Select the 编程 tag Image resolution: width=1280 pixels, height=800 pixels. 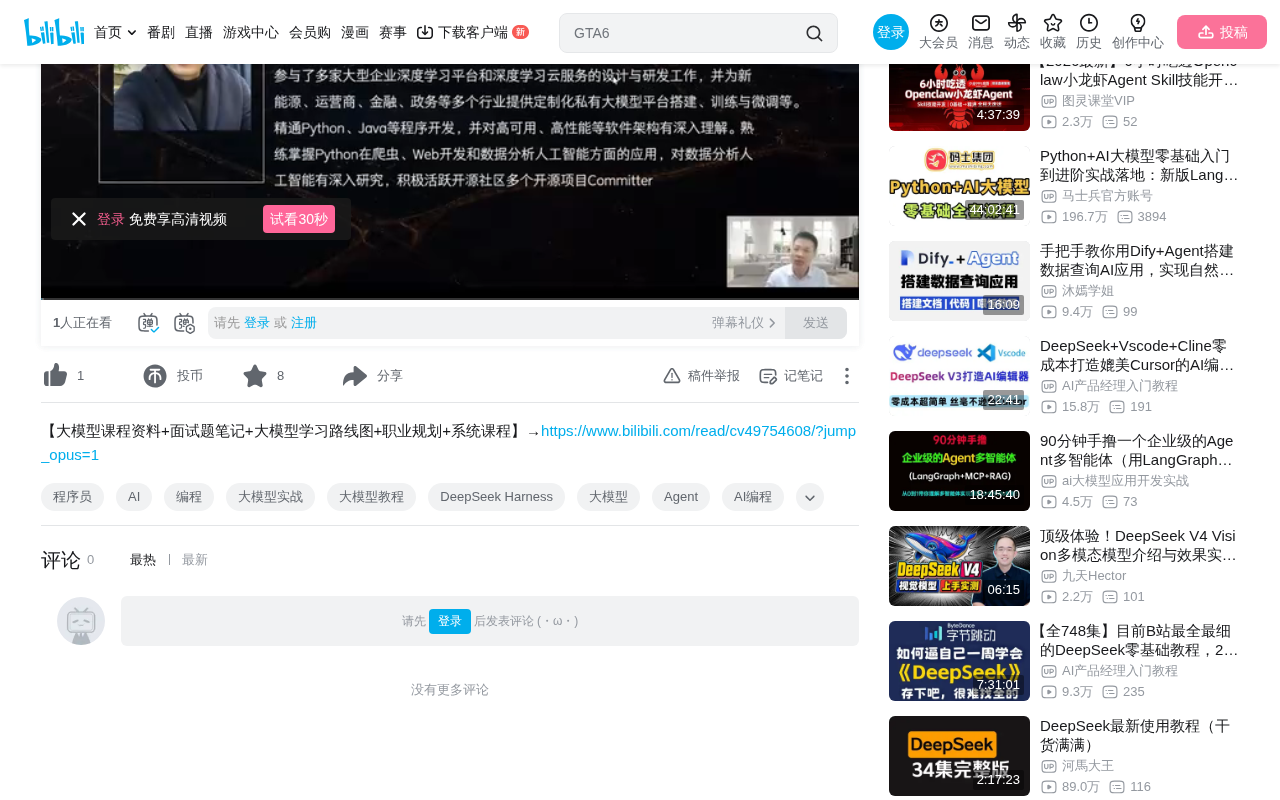[x=189, y=497]
